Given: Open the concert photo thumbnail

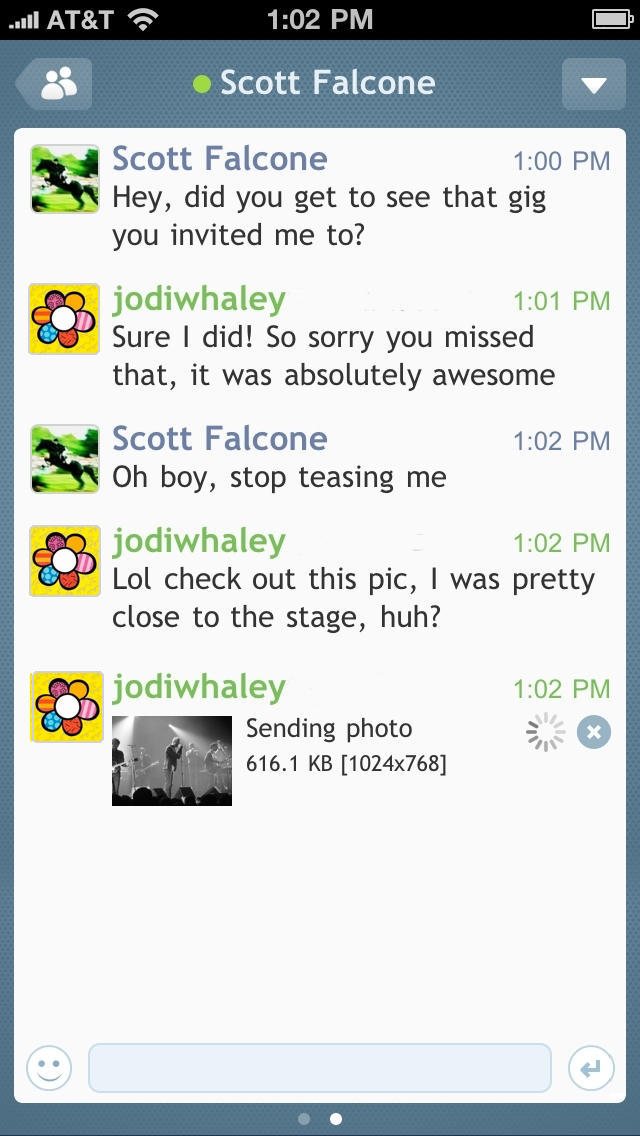Looking at the screenshot, I should pyautogui.click(x=172, y=761).
